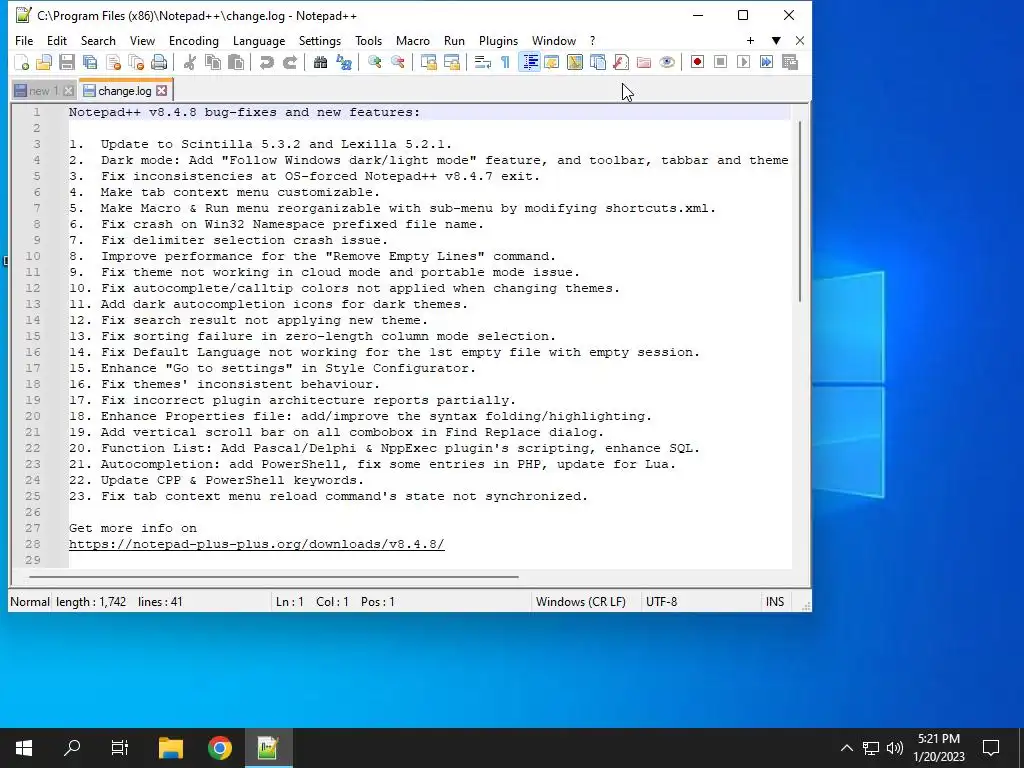Close the change.log tab via its X
The image size is (1024, 768).
[161, 91]
